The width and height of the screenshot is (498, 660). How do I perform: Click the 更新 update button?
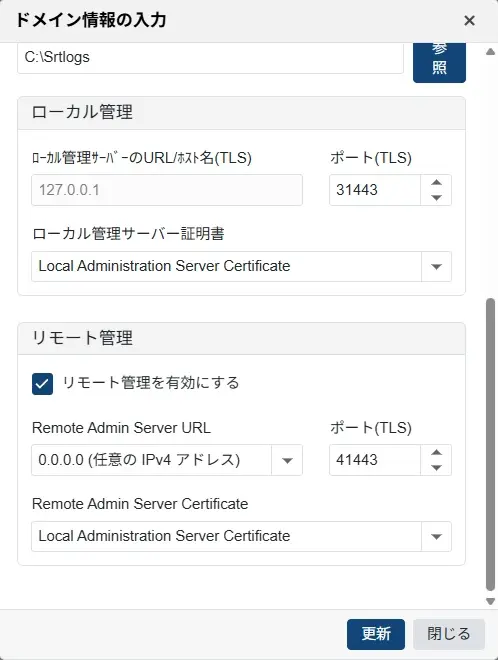376,634
